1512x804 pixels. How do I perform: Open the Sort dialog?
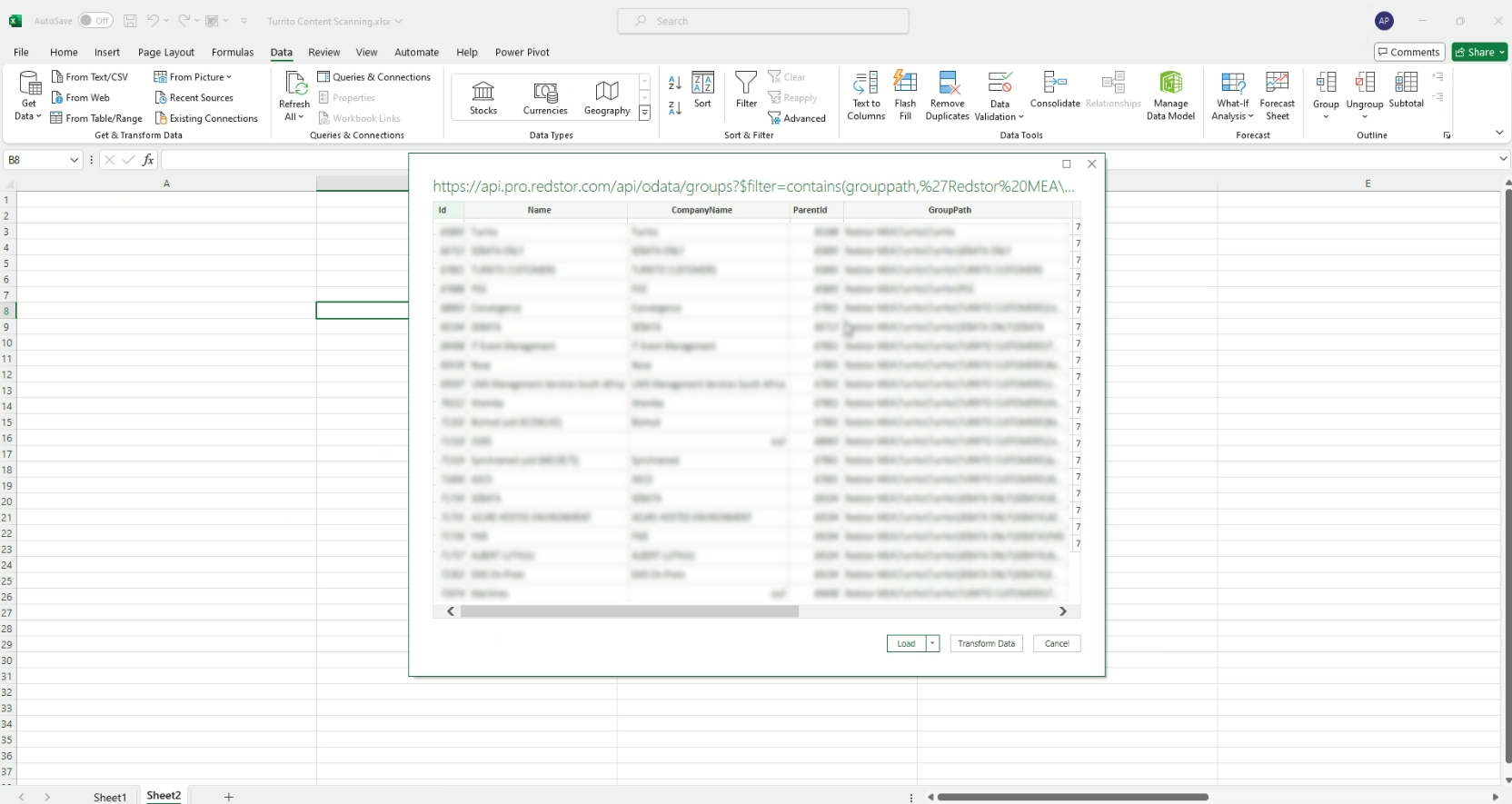(x=702, y=90)
